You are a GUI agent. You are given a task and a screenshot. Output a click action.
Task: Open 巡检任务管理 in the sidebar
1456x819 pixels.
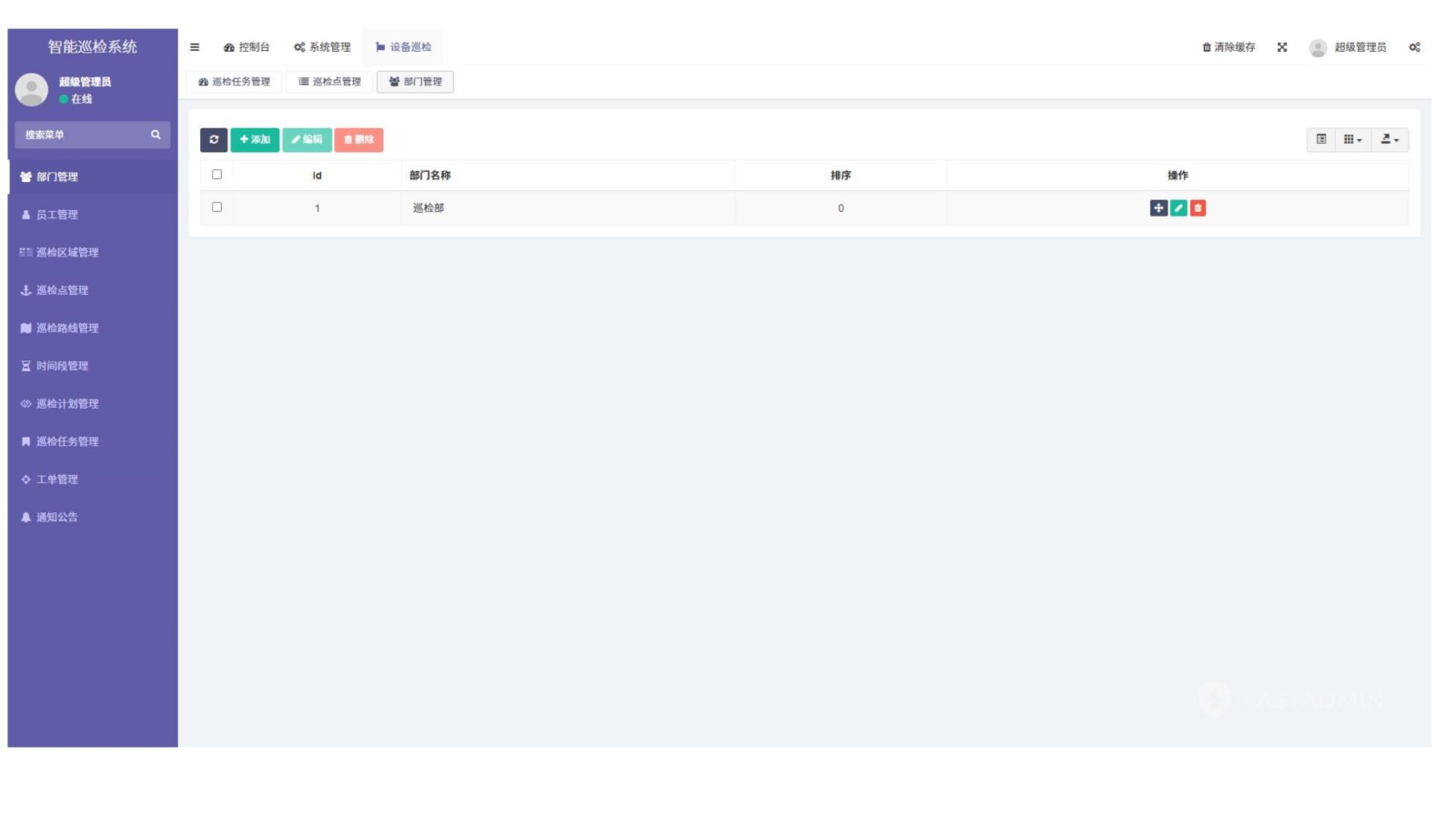click(x=93, y=441)
